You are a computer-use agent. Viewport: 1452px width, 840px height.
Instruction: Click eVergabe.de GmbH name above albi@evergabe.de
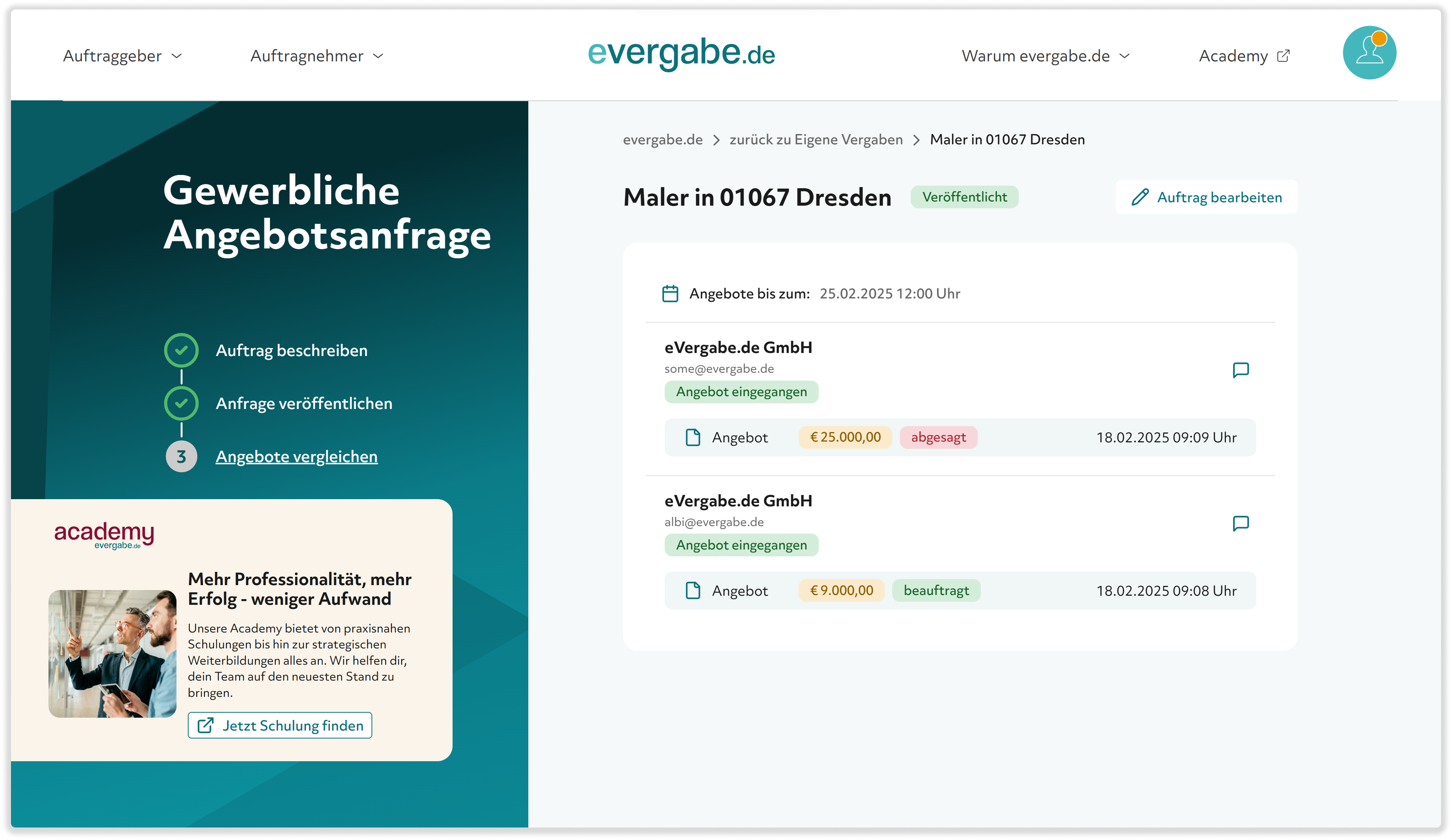[738, 501]
